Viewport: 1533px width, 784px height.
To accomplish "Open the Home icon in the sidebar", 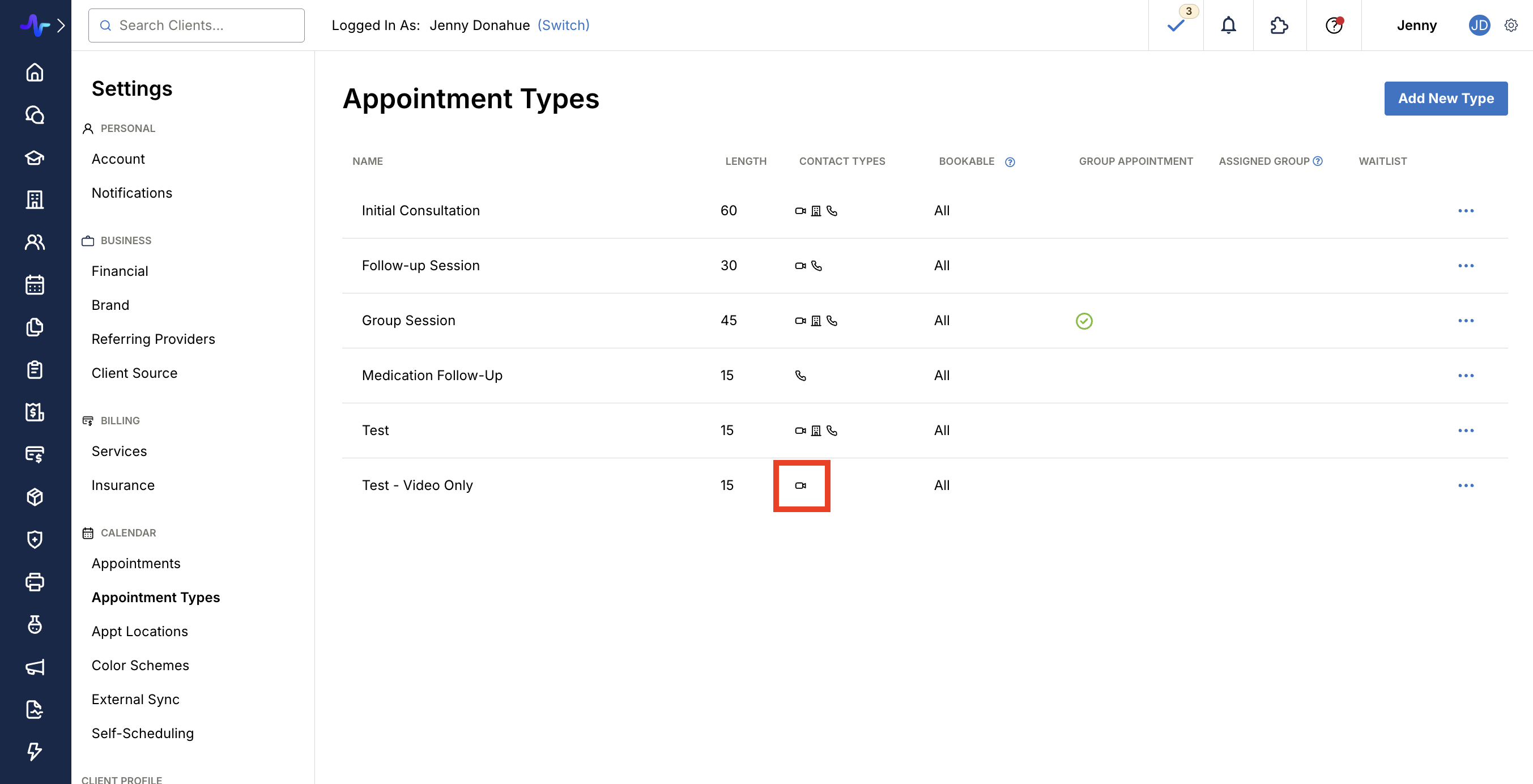I will (35, 72).
